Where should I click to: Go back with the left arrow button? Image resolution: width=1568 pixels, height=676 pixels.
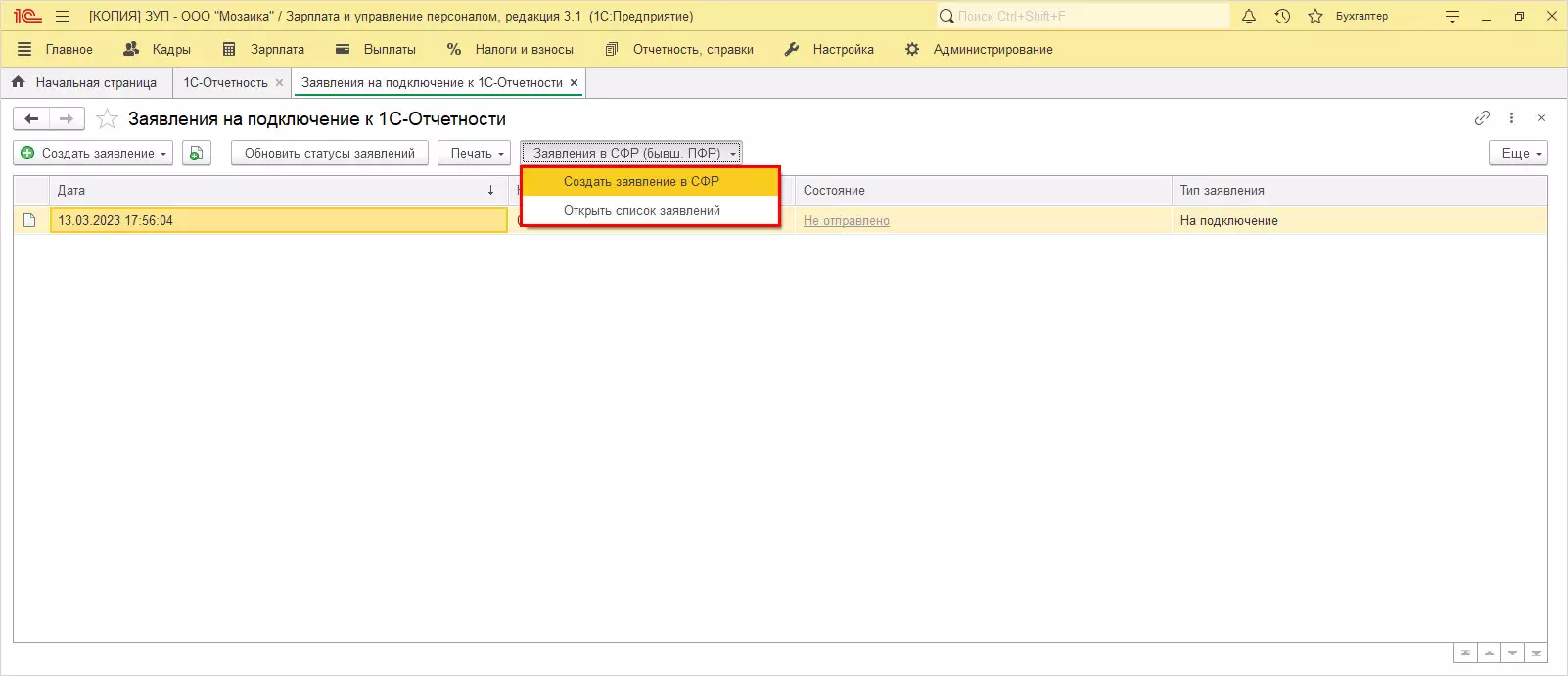point(31,118)
